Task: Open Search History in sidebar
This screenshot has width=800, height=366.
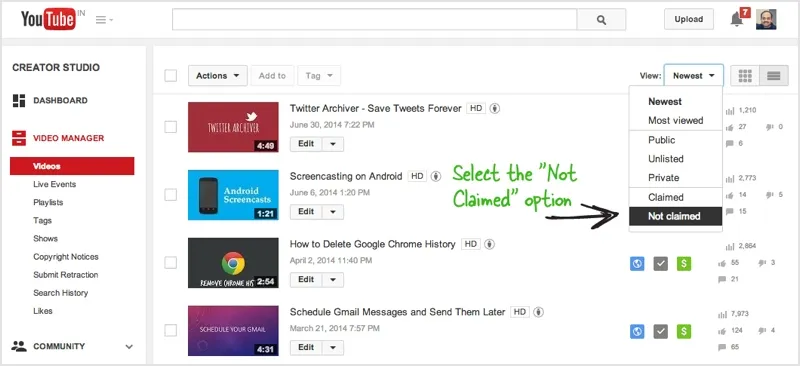Action: pos(60,293)
